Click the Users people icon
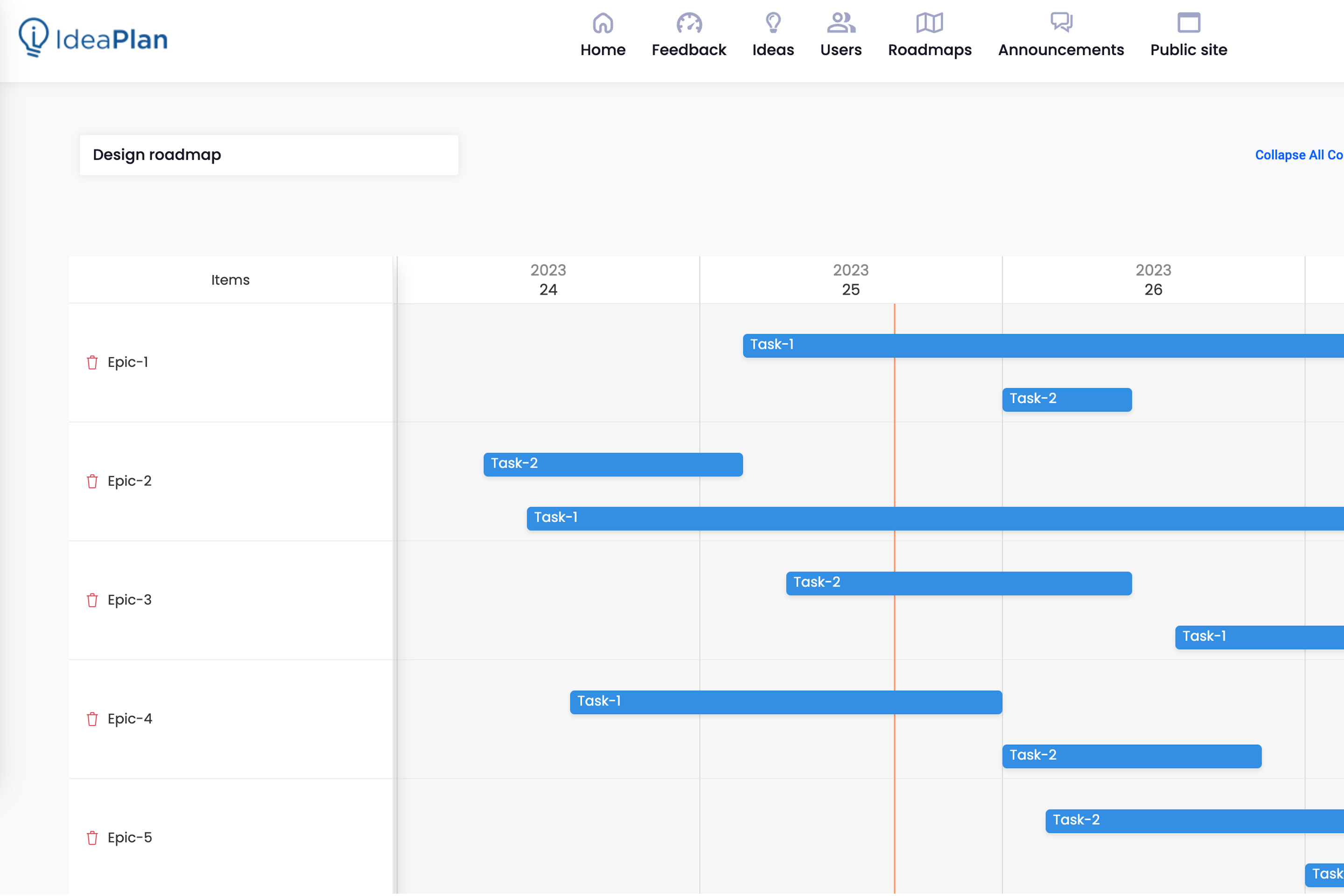Screen dimensions: 1344x896 [840, 23]
